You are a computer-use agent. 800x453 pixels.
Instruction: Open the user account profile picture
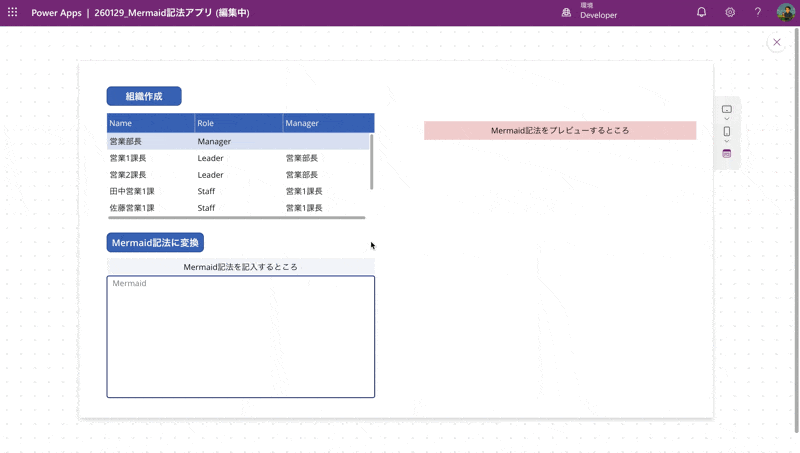point(786,13)
